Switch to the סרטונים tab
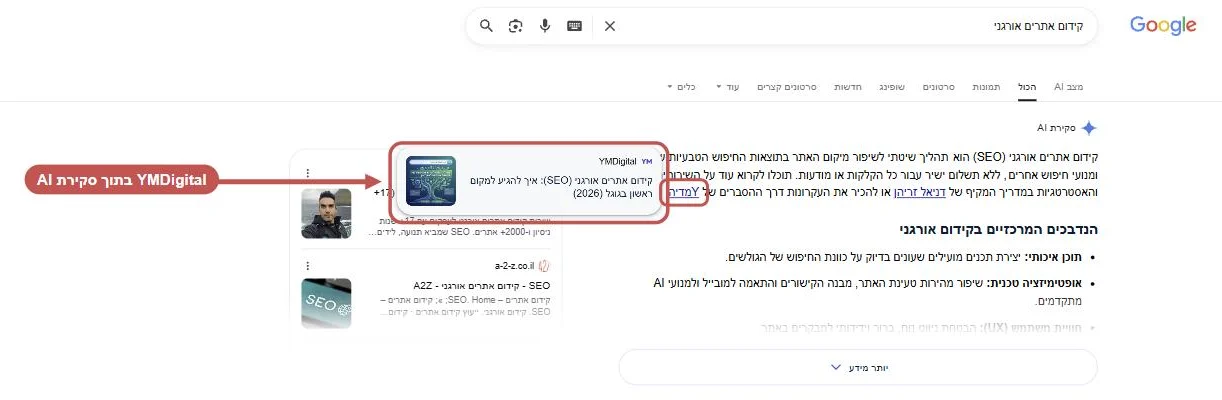Image resolution: width=1222 pixels, height=400 pixels. (x=937, y=87)
